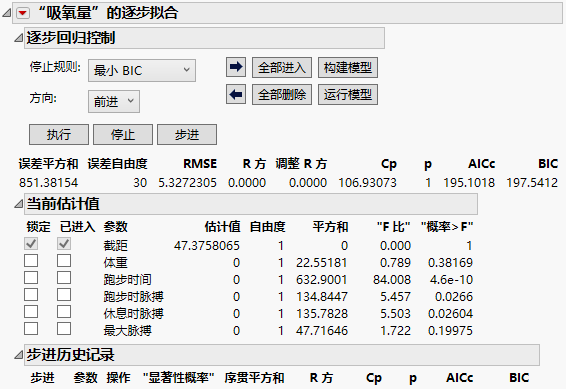Click the "显著性概率" column header
The image size is (566, 389).
pyautogui.click(x=179, y=378)
